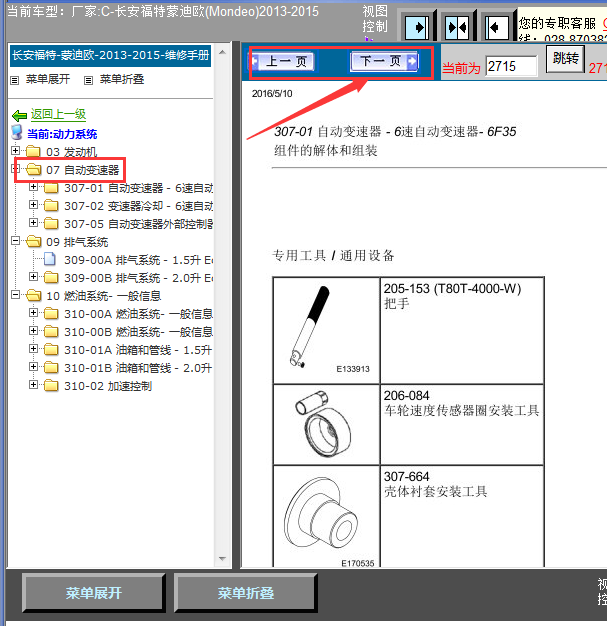Click the bottom 菜单展开 button
Image resolution: width=607 pixels, height=626 pixels.
[x=94, y=593]
